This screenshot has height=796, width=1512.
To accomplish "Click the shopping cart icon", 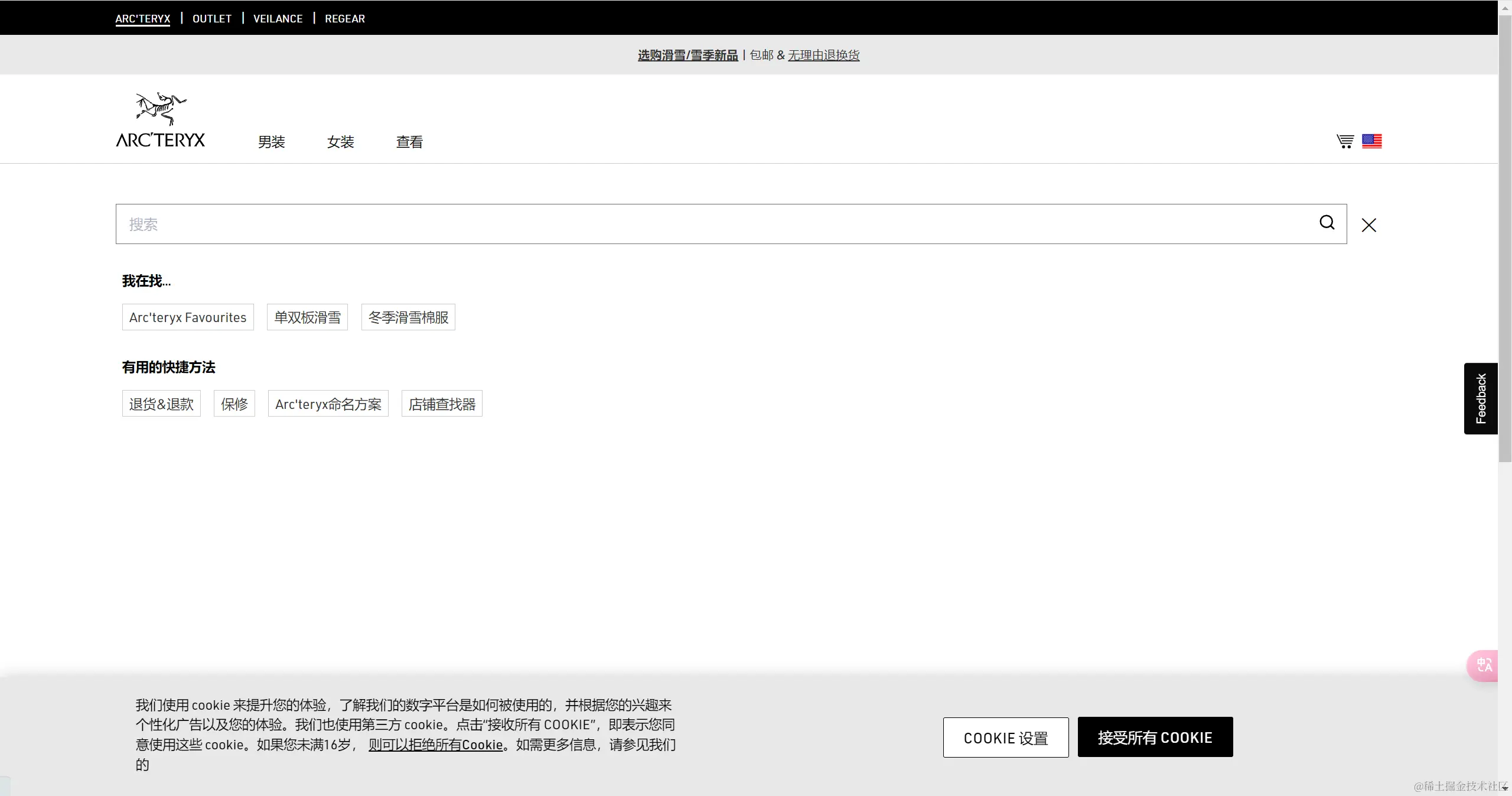I will [x=1345, y=141].
